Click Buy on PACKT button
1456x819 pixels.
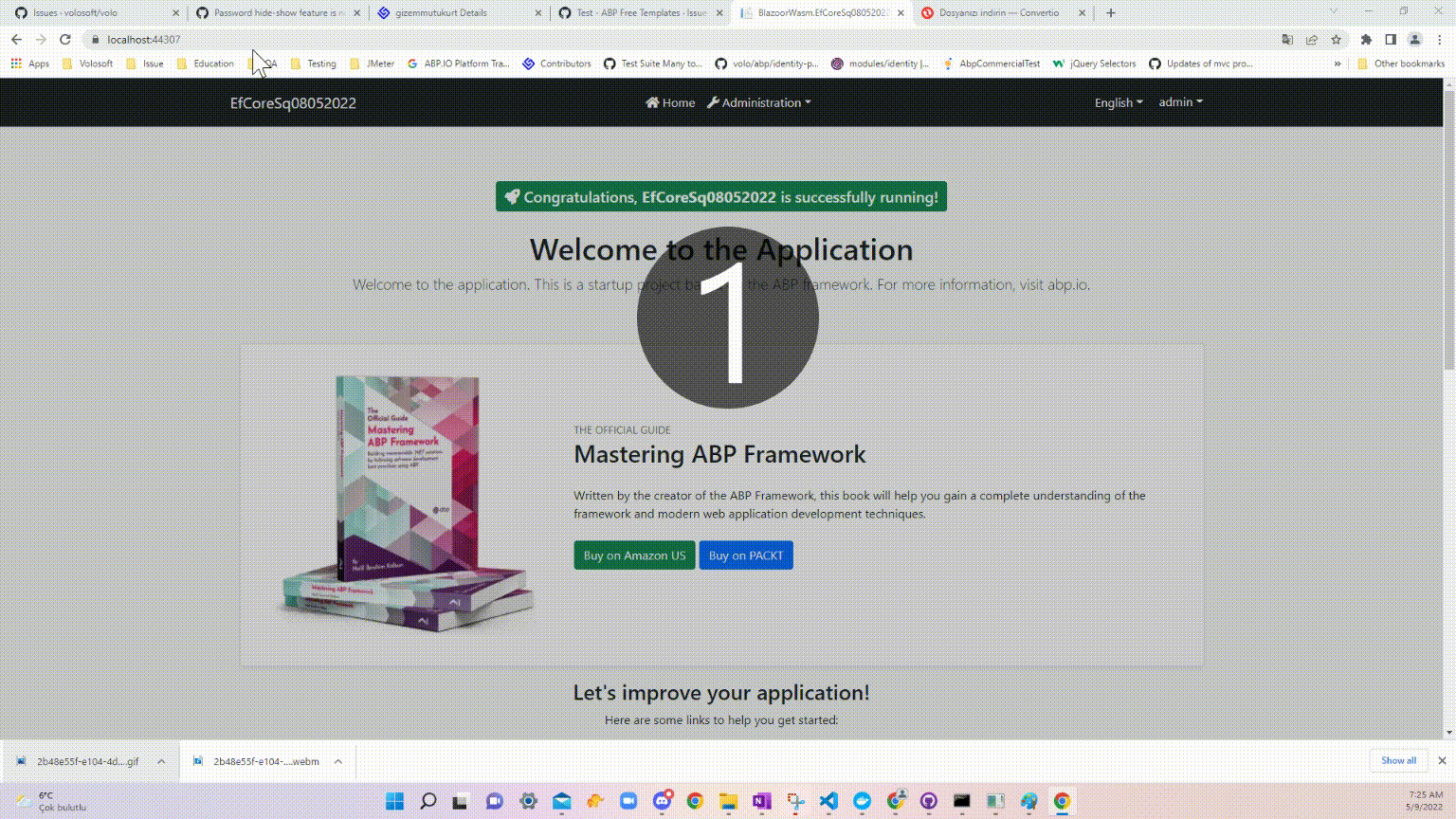(x=746, y=555)
